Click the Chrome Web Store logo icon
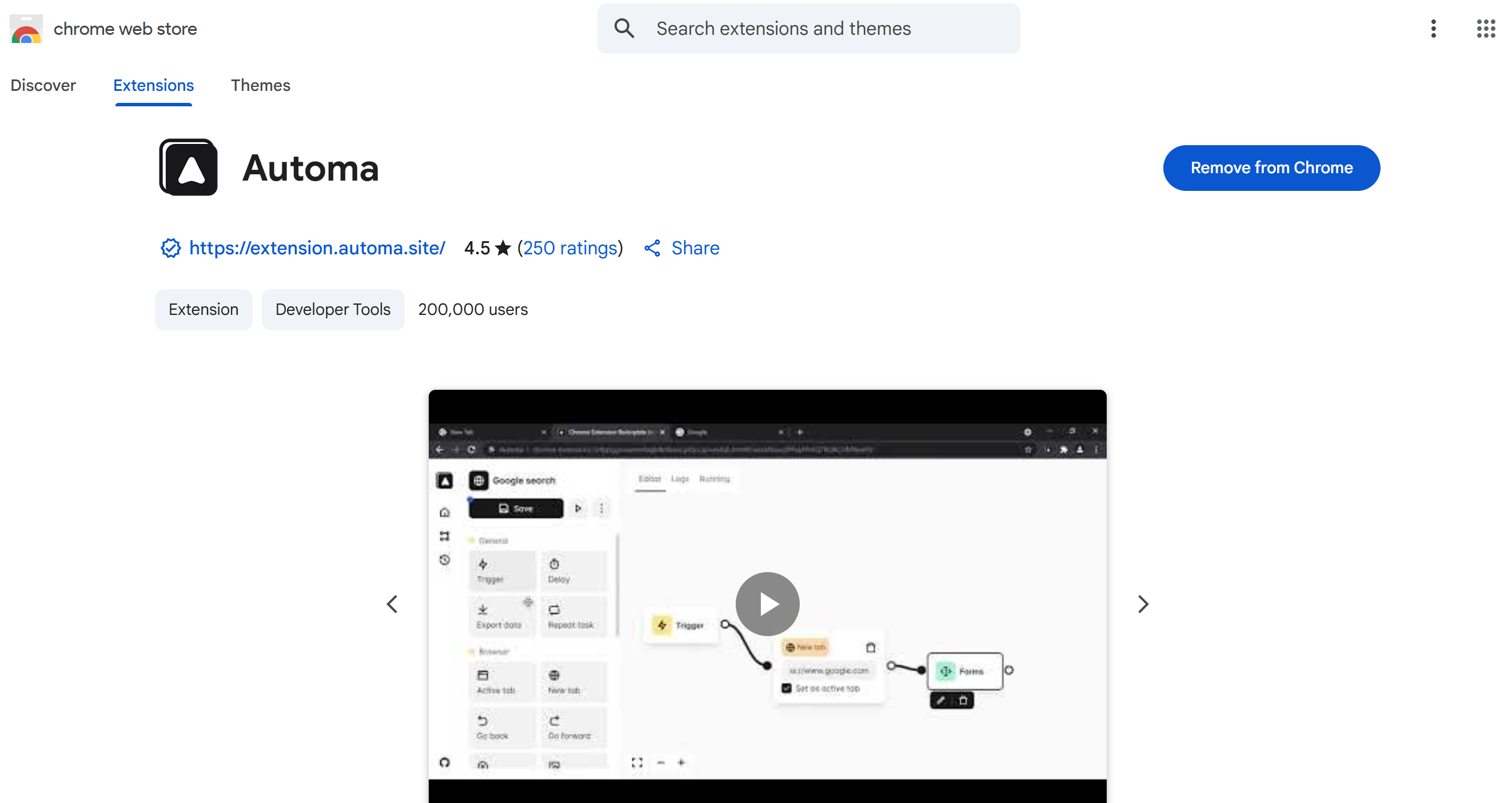 coord(26,29)
